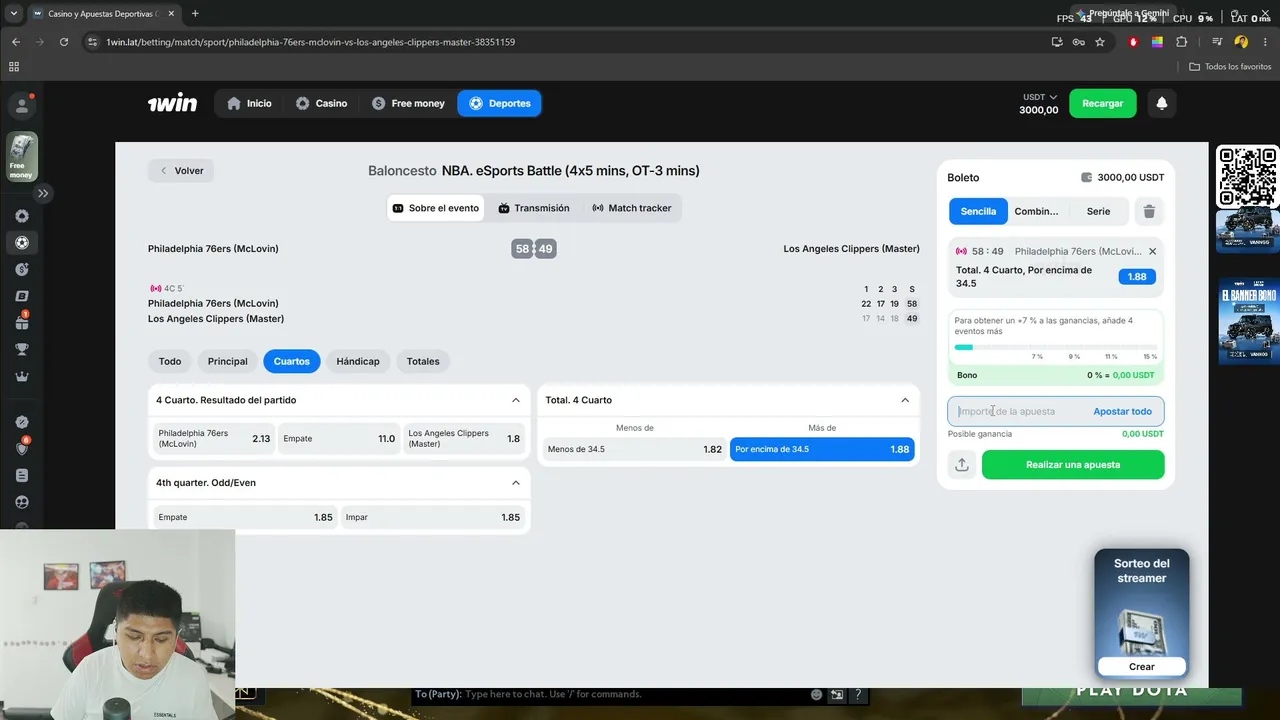Open the gift box sidebar icon

point(22,322)
